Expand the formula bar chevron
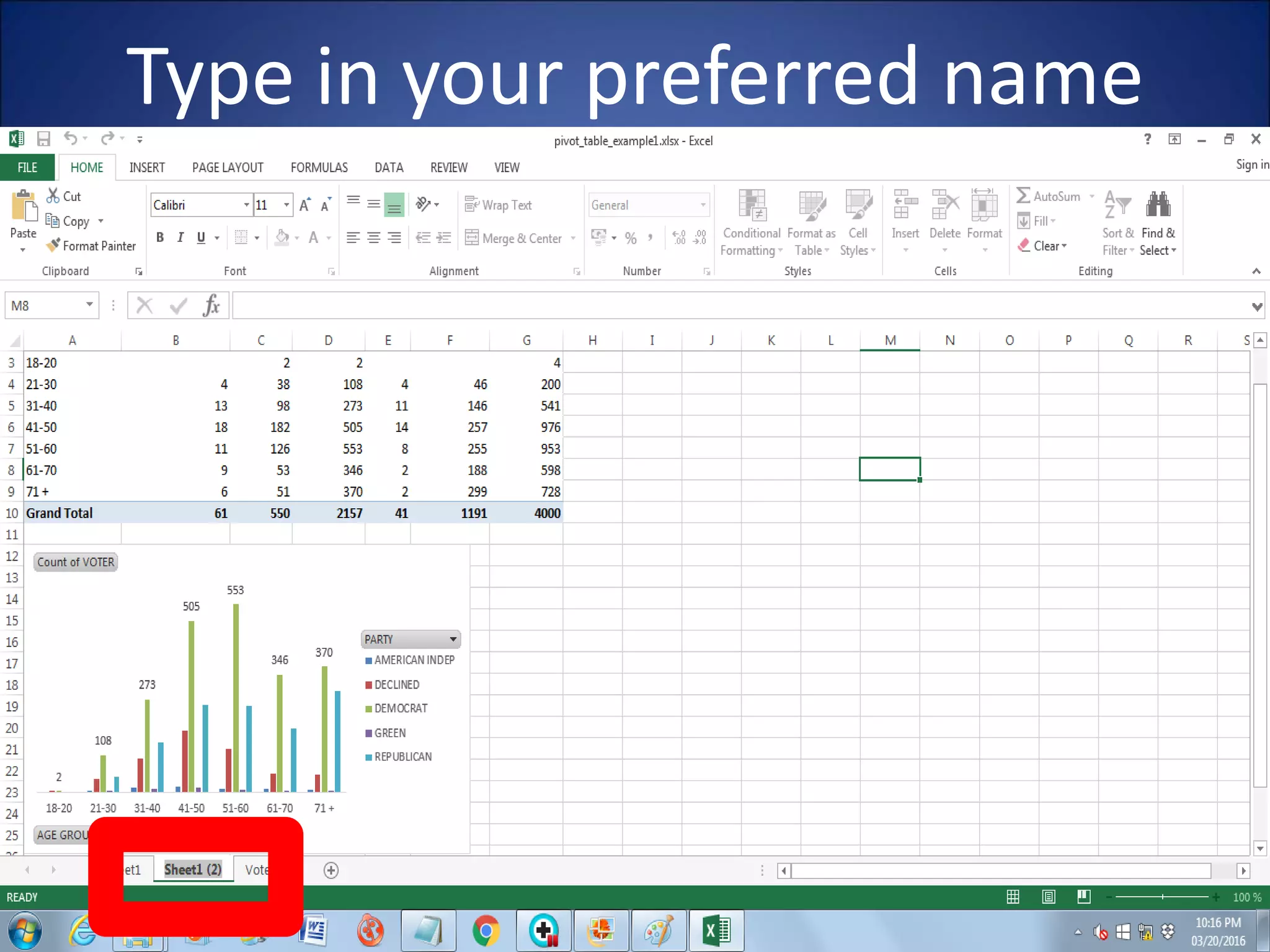 1256,306
